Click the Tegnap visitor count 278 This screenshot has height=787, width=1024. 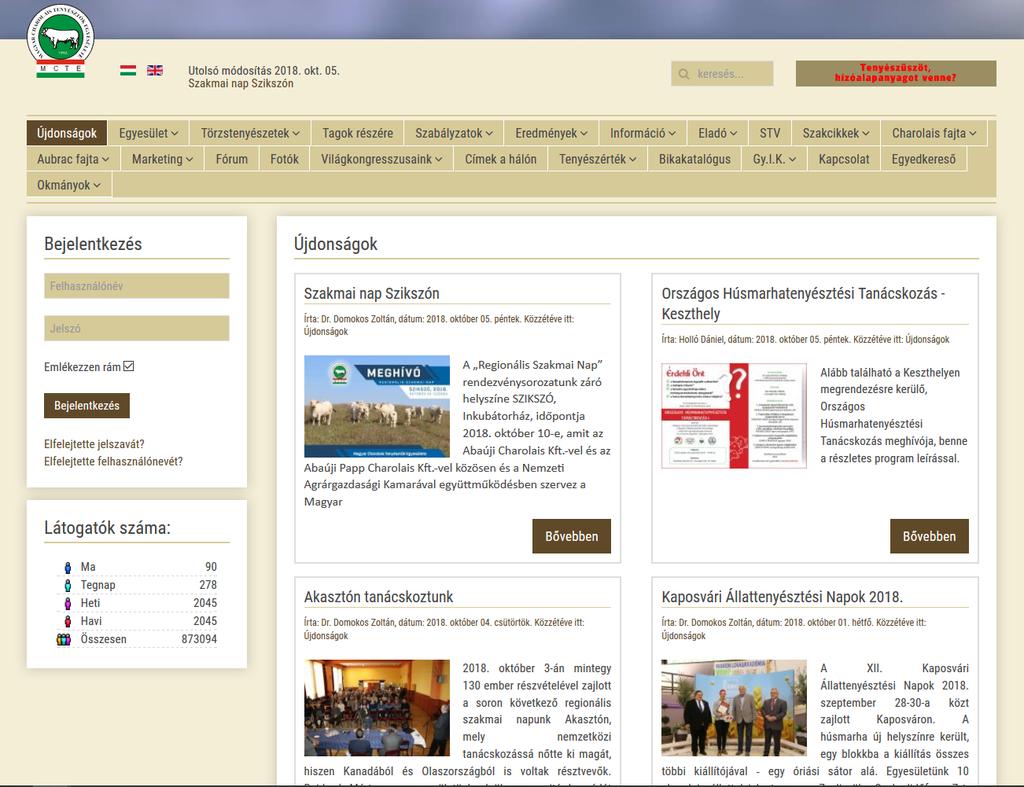[208, 585]
